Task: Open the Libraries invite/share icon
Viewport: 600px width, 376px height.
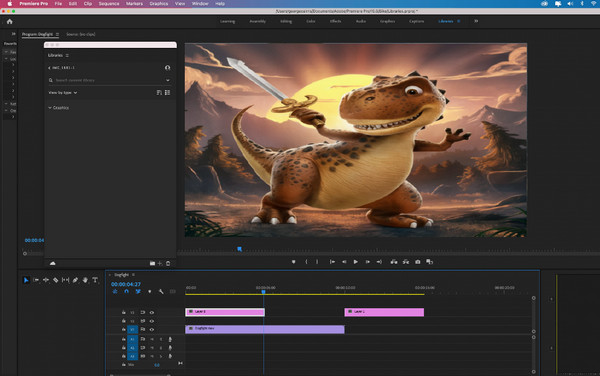Action: coord(168,68)
